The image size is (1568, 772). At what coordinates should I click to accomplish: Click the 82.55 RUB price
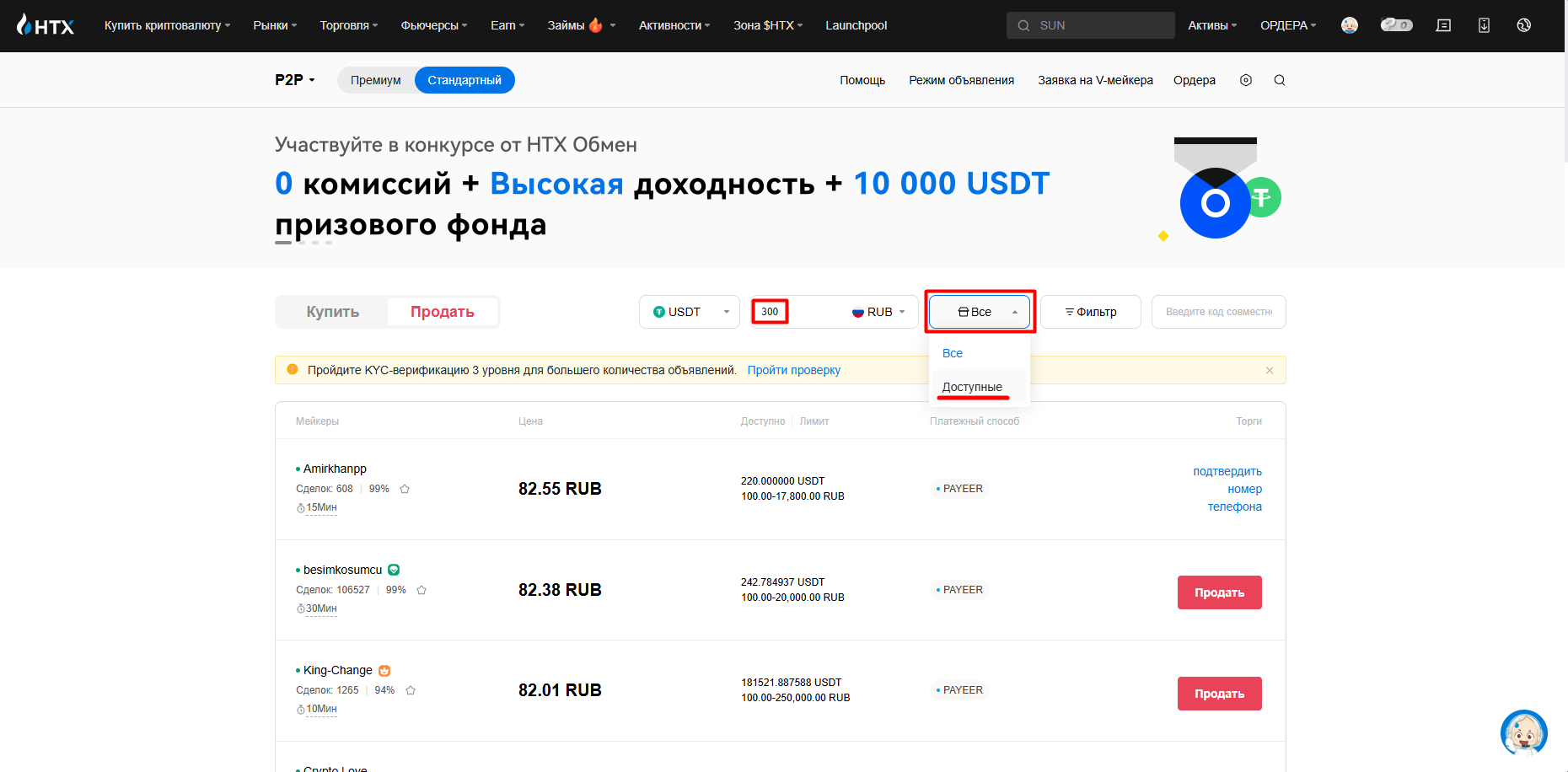560,489
